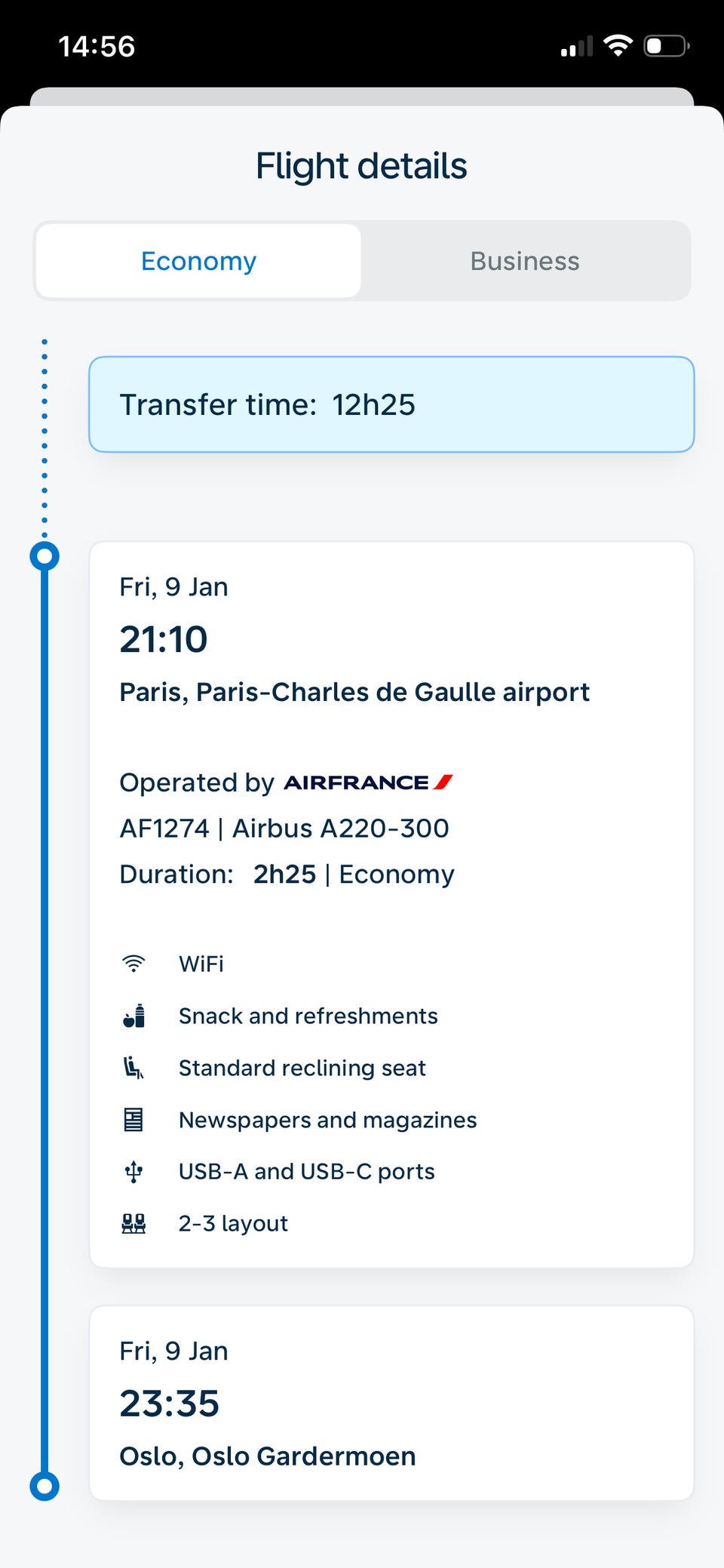Tap the Oslo Gardermoen arrival card
This screenshot has width=724, height=1568.
tap(391, 1404)
